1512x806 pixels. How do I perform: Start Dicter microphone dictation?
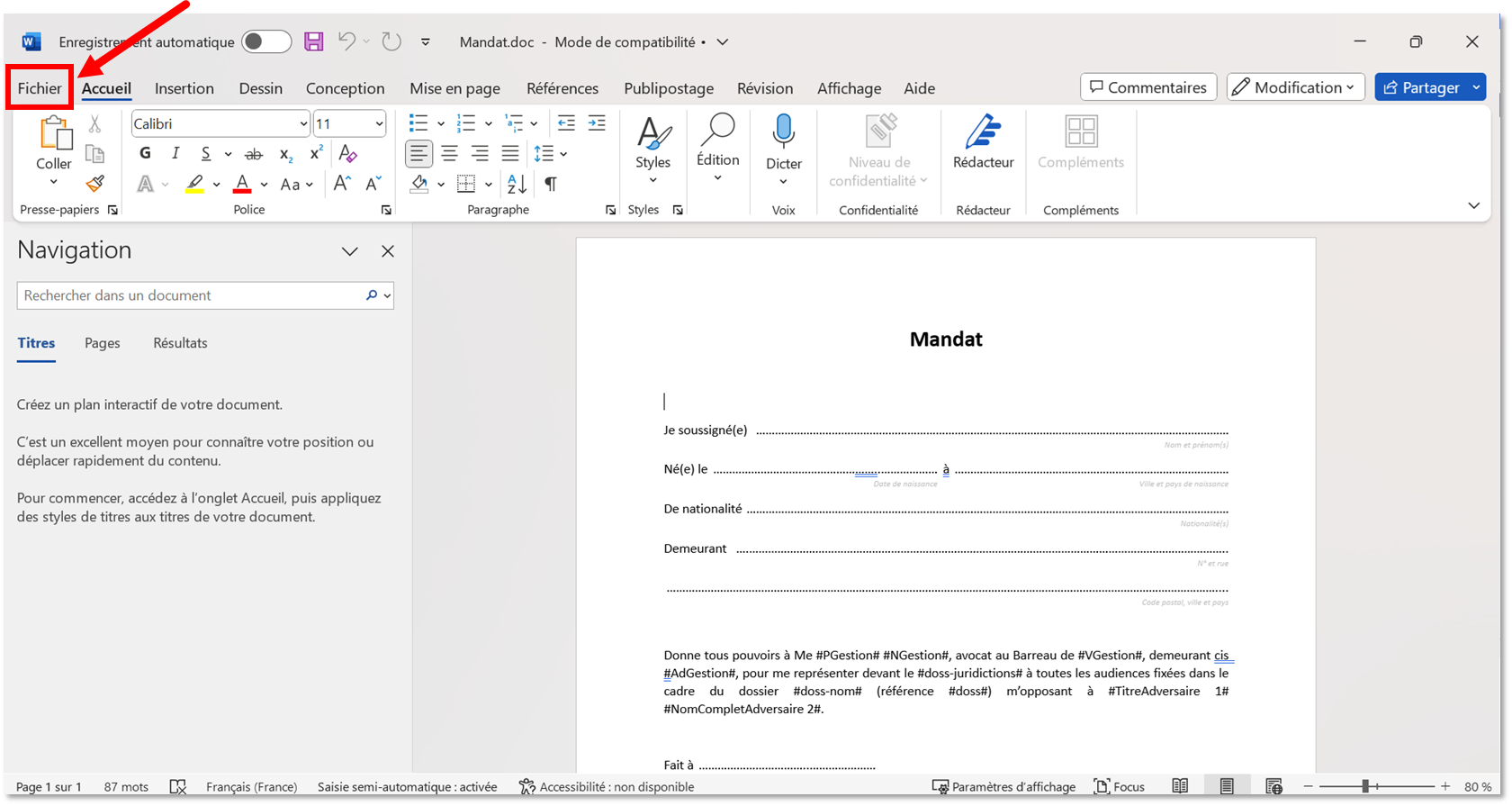(x=784, y=150)
